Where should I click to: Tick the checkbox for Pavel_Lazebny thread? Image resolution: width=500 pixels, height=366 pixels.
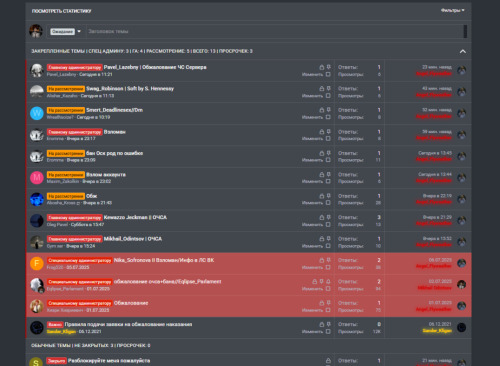point(328,74)
